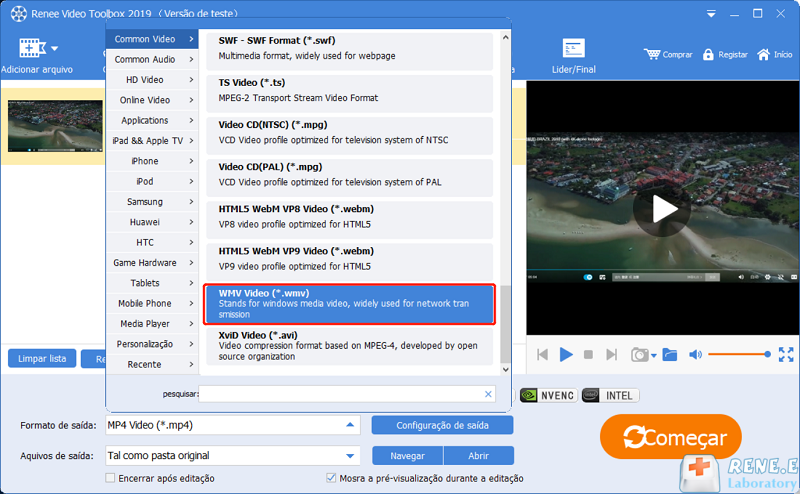Click the Adicionar arquivo film icon

coord(32,48)
